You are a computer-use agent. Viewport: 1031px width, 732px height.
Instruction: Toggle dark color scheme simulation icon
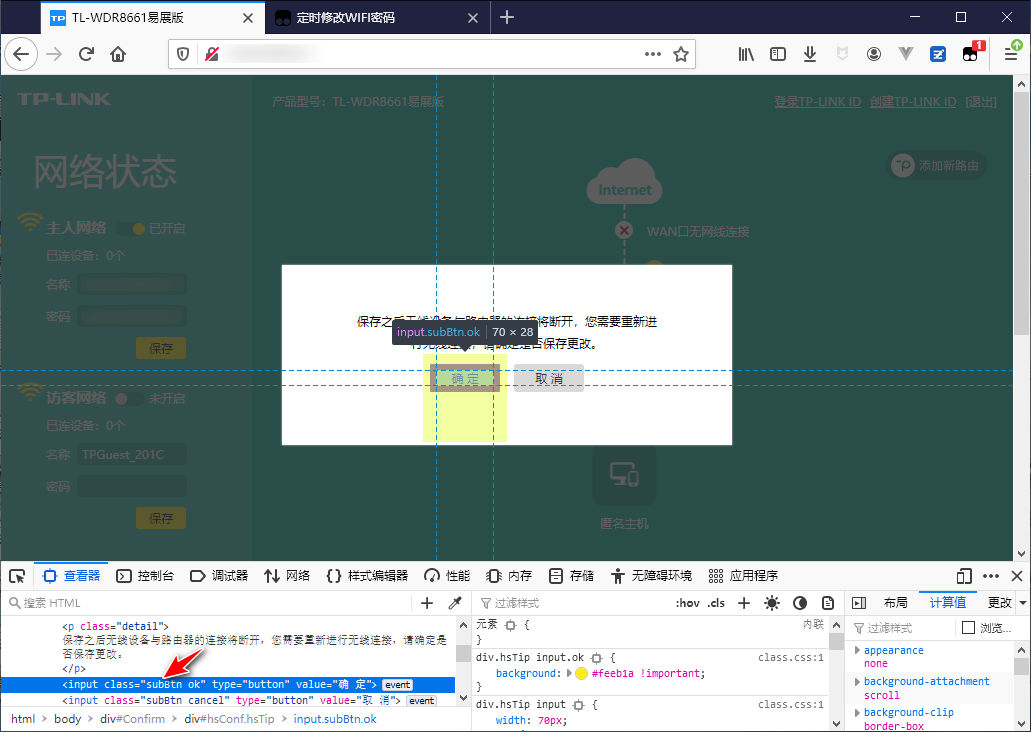(x=800, y=603)
